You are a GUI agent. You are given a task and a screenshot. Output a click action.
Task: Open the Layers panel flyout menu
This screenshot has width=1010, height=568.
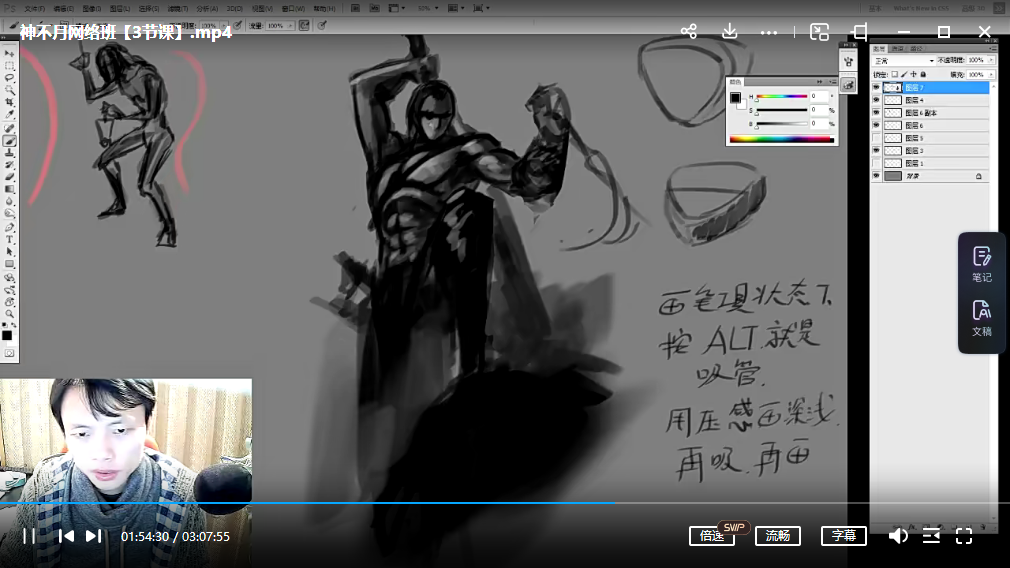pos(994,49)
